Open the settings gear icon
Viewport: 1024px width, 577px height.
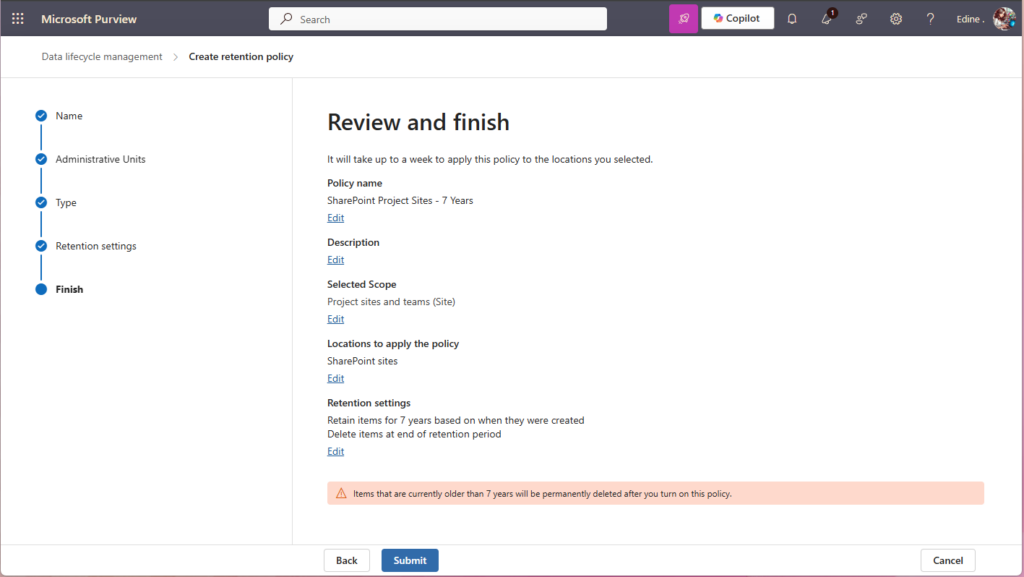[x=896, y=19]
